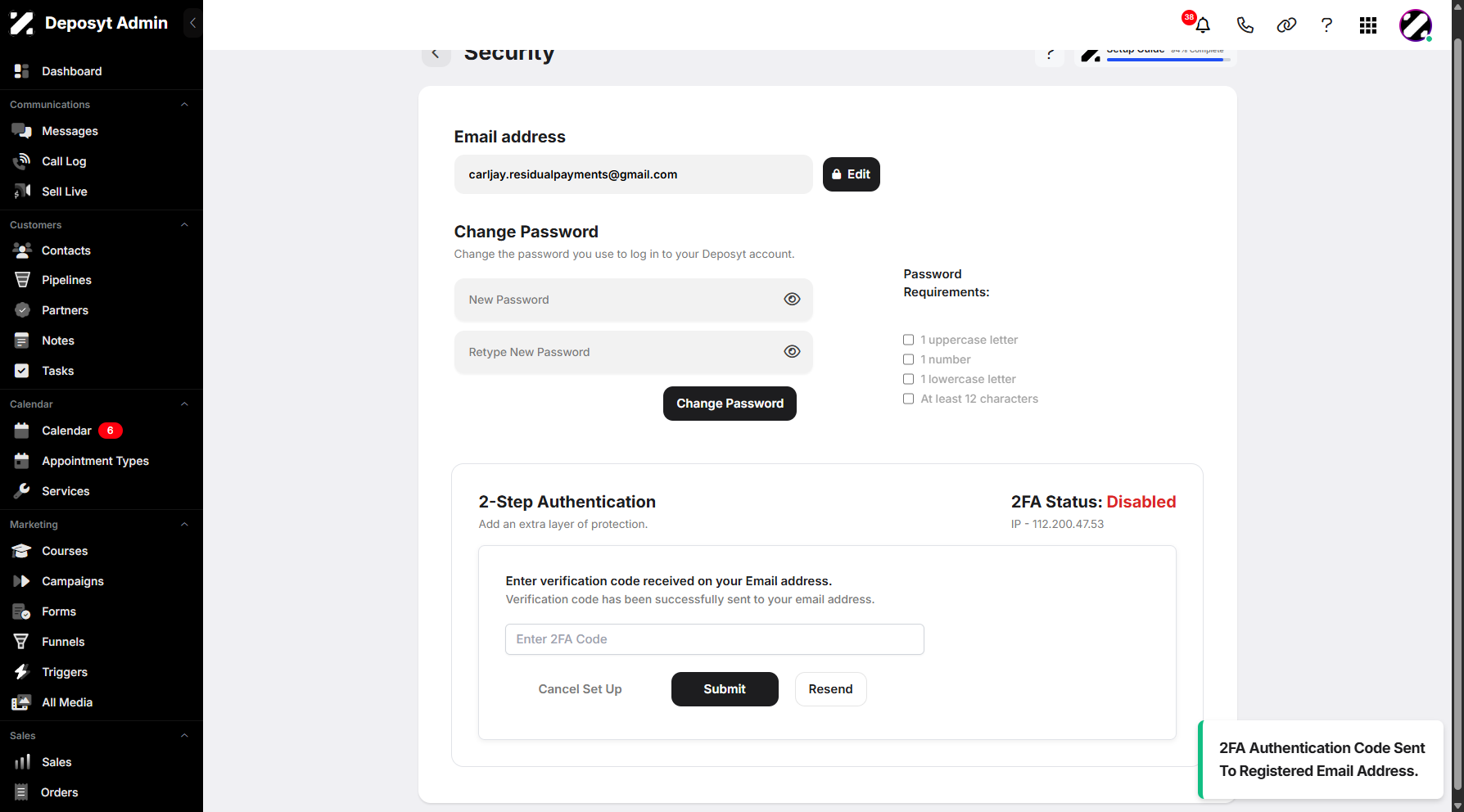
Task: Click the Triggers lightning icon
Action: [22, 672]
